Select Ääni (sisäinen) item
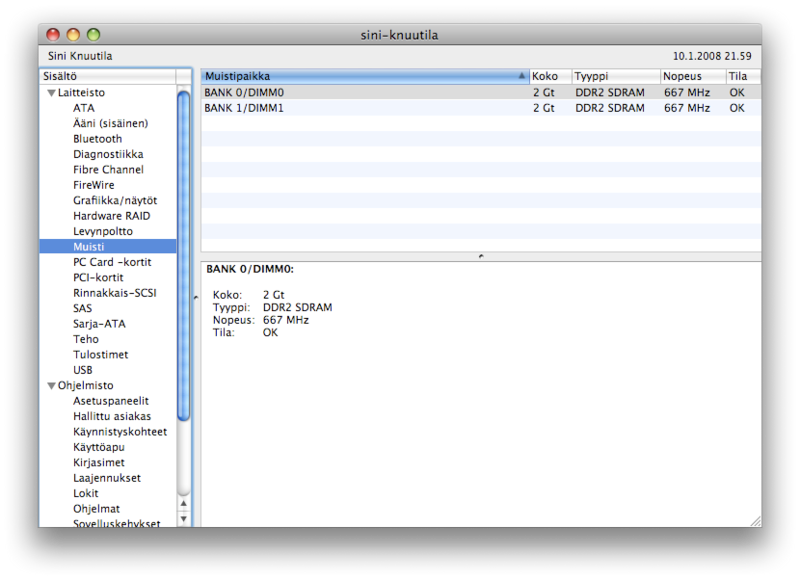 pos(110,123)
